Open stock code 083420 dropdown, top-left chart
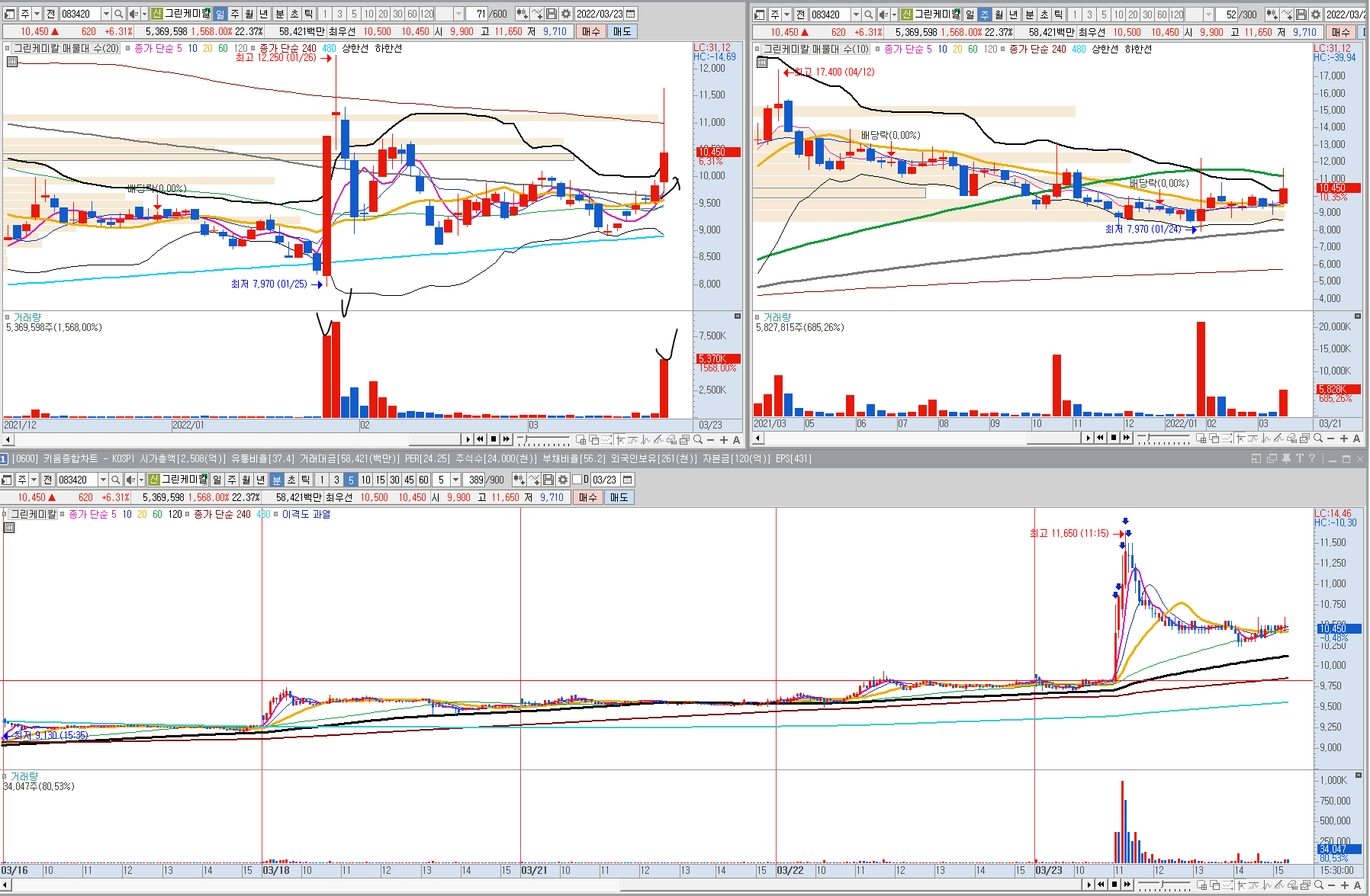Screen dimensions: 1370x896 click(106, 14)
